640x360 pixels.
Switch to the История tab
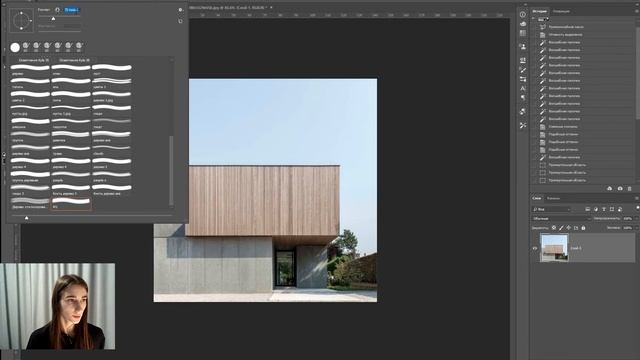540,11
